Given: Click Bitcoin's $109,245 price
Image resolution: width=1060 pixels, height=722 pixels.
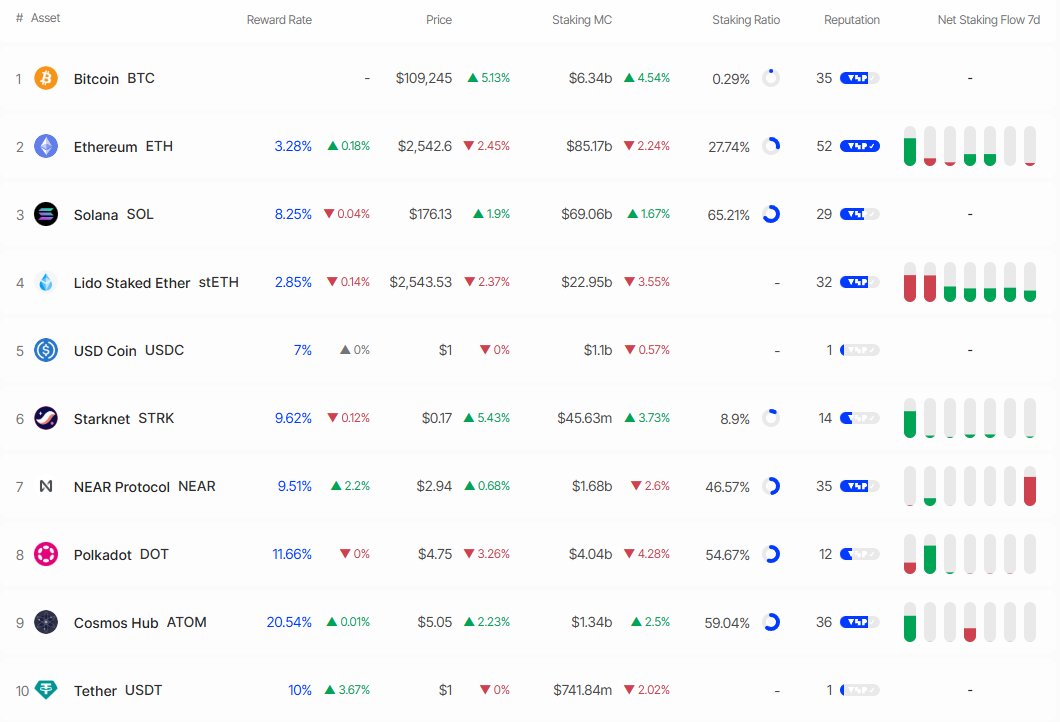Looking at the screenshot, I should point(424,78).
